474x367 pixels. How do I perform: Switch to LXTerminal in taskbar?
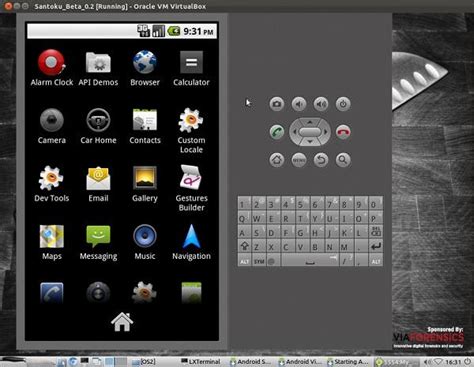(201, 361)
